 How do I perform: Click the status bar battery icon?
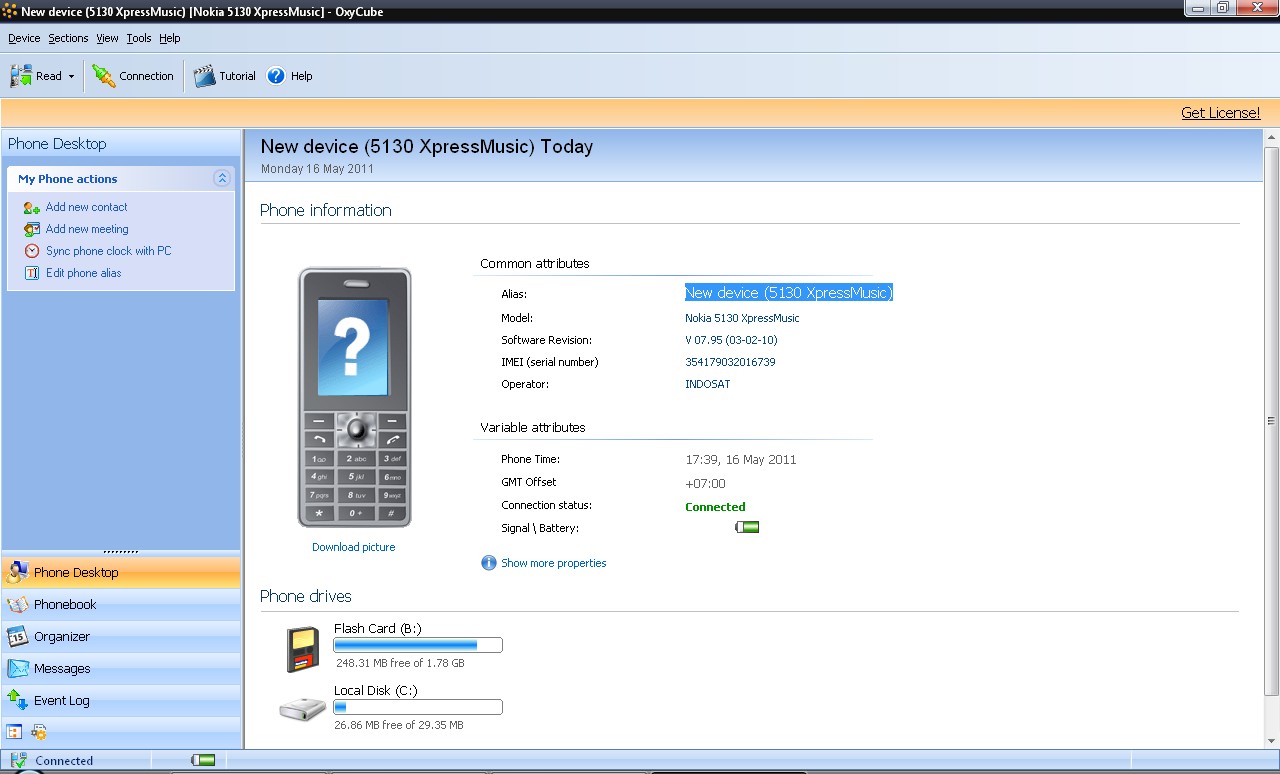point(203,760)
